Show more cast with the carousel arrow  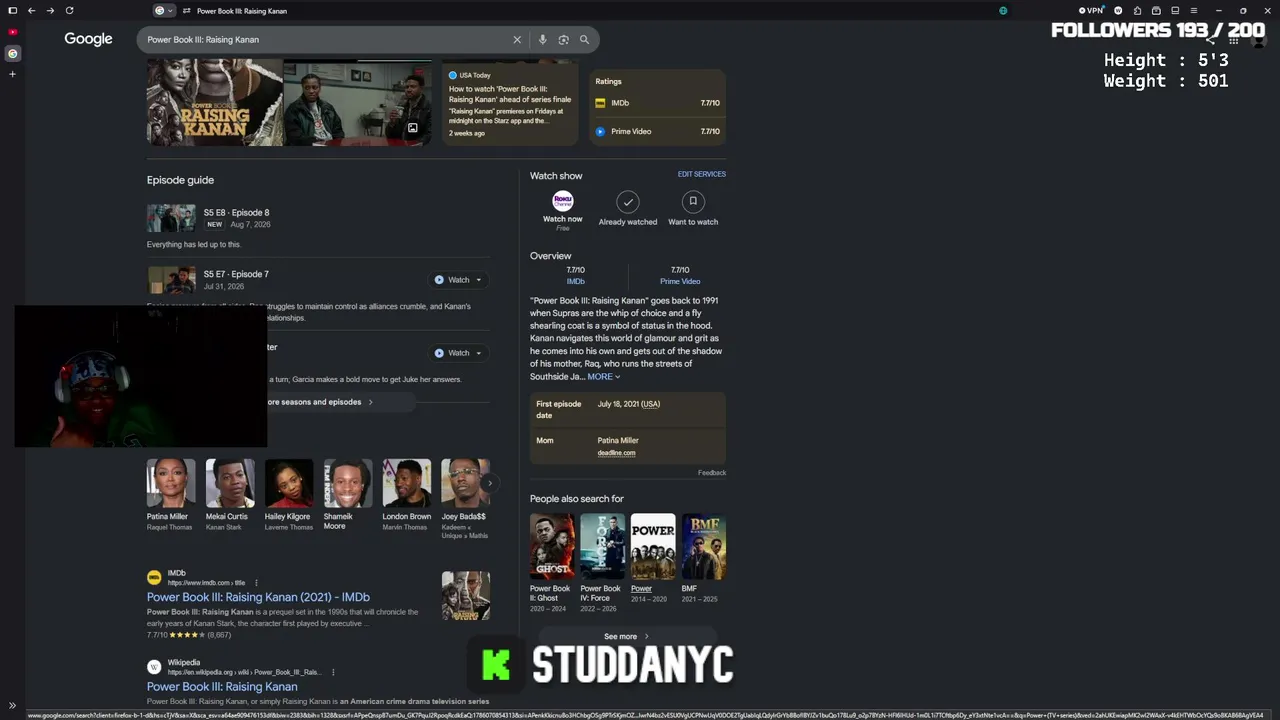[x=490, y=483]
